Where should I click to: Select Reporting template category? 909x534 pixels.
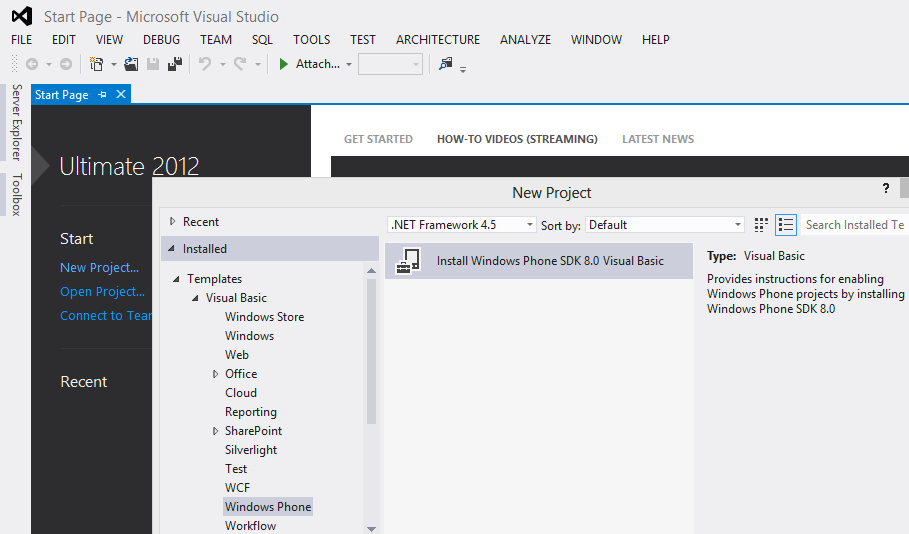click(251, 412)
